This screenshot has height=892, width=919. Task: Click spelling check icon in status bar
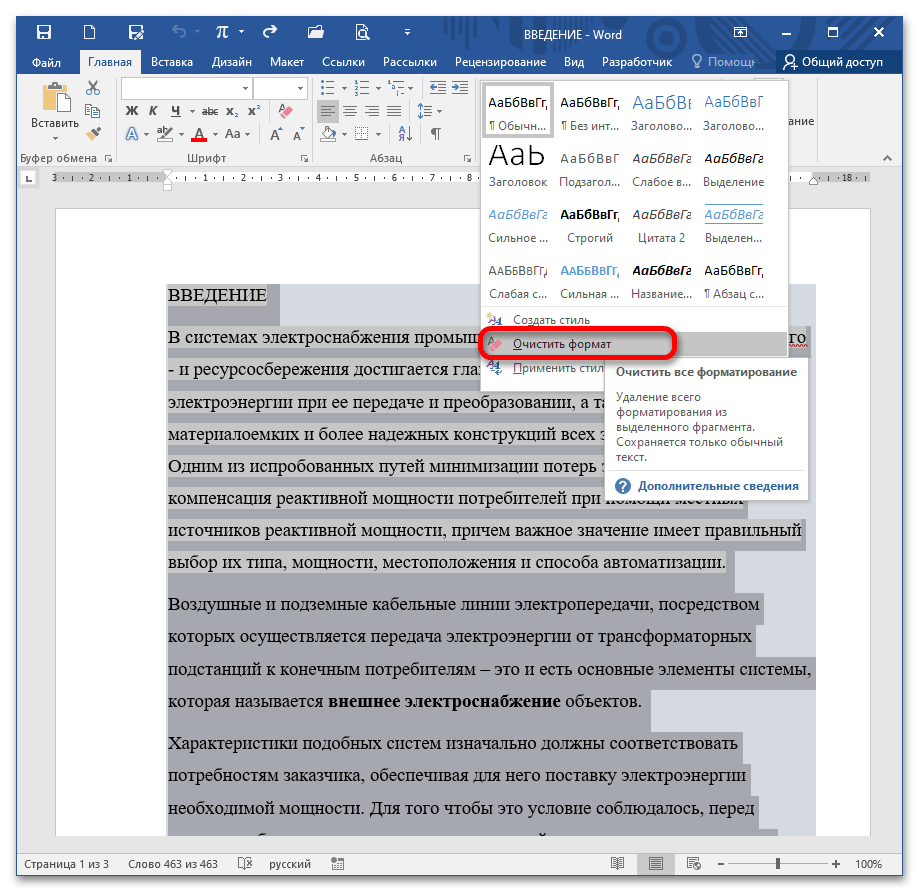(245, 863)
